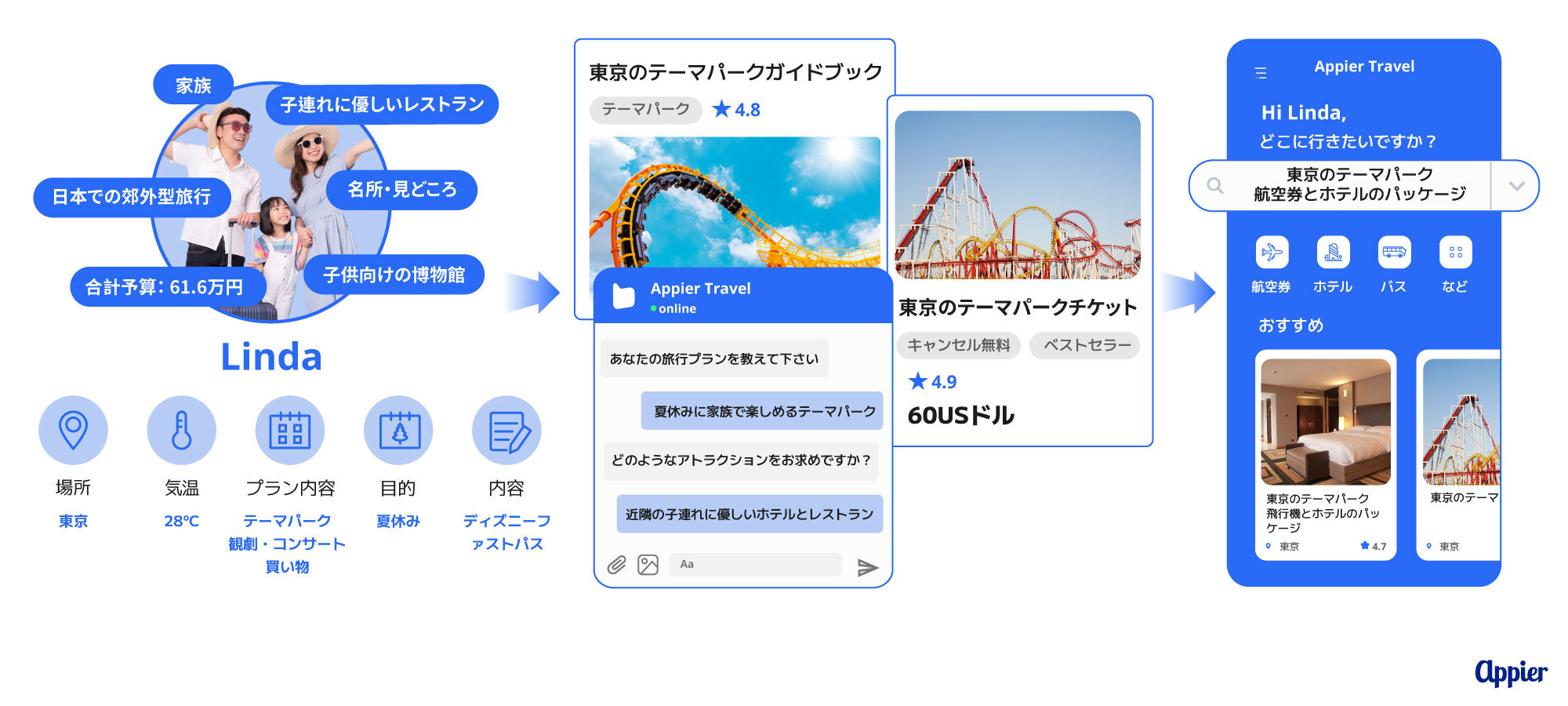The height and width of the screenshot is (706, 1568).
Task: Click the 28°C temperature value
Action: [181, 521]
